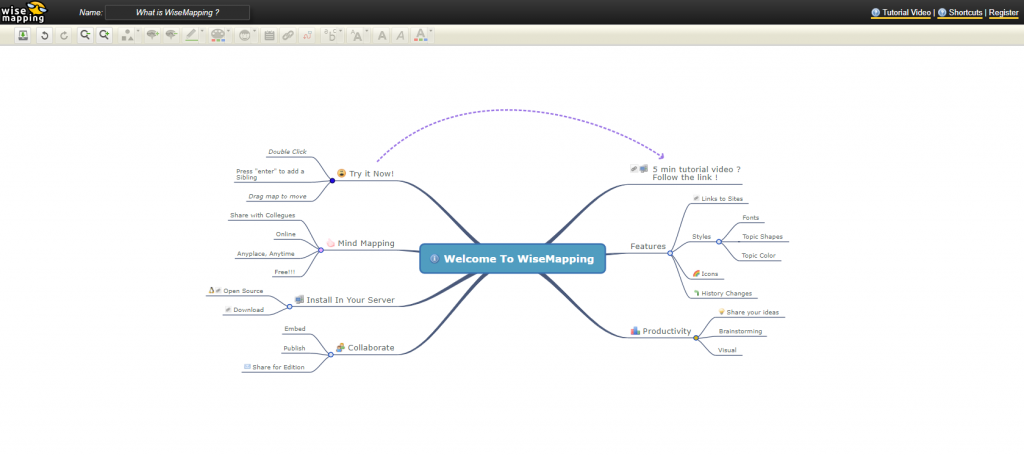Viewport: 1024px width, 456px height.
Task: Add a note using the note icon
Action: point(268,35)
